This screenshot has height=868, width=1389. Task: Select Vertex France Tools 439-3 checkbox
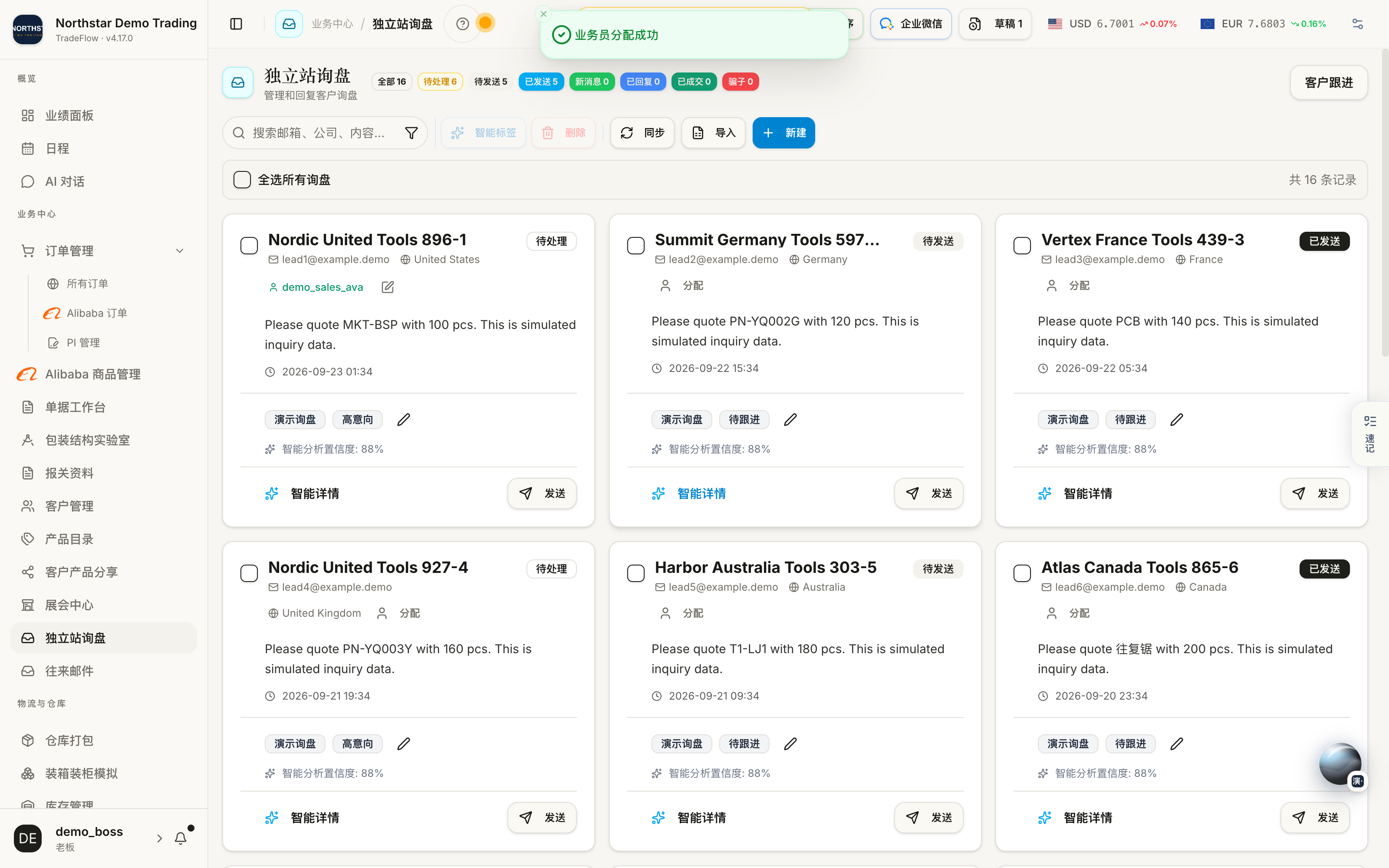1022,246
